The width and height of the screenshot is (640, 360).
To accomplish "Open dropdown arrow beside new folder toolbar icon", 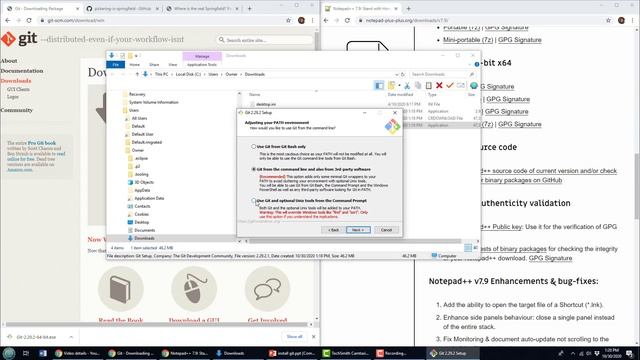I will [x=399, y=85].
